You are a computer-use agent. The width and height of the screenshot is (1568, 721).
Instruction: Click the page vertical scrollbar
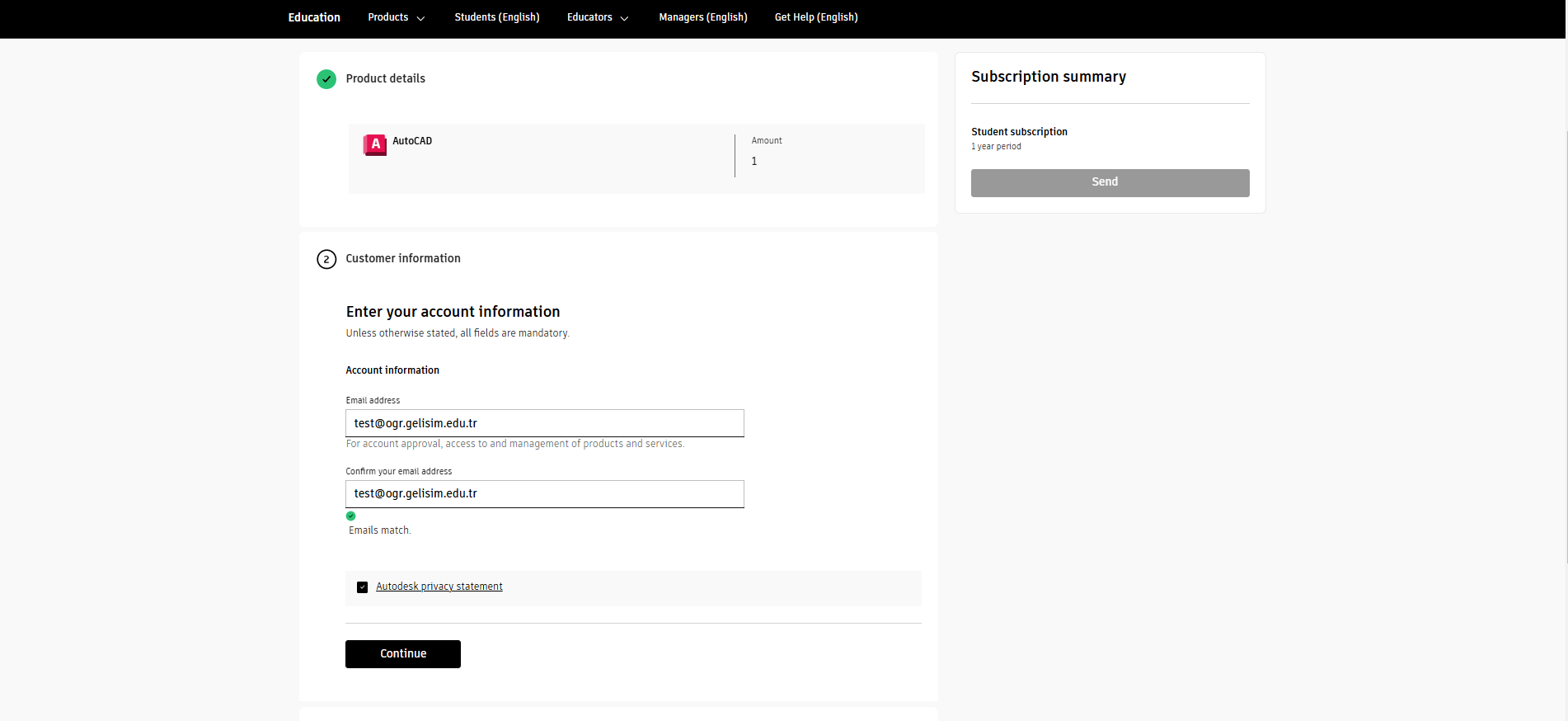[x=1566, y=346]
